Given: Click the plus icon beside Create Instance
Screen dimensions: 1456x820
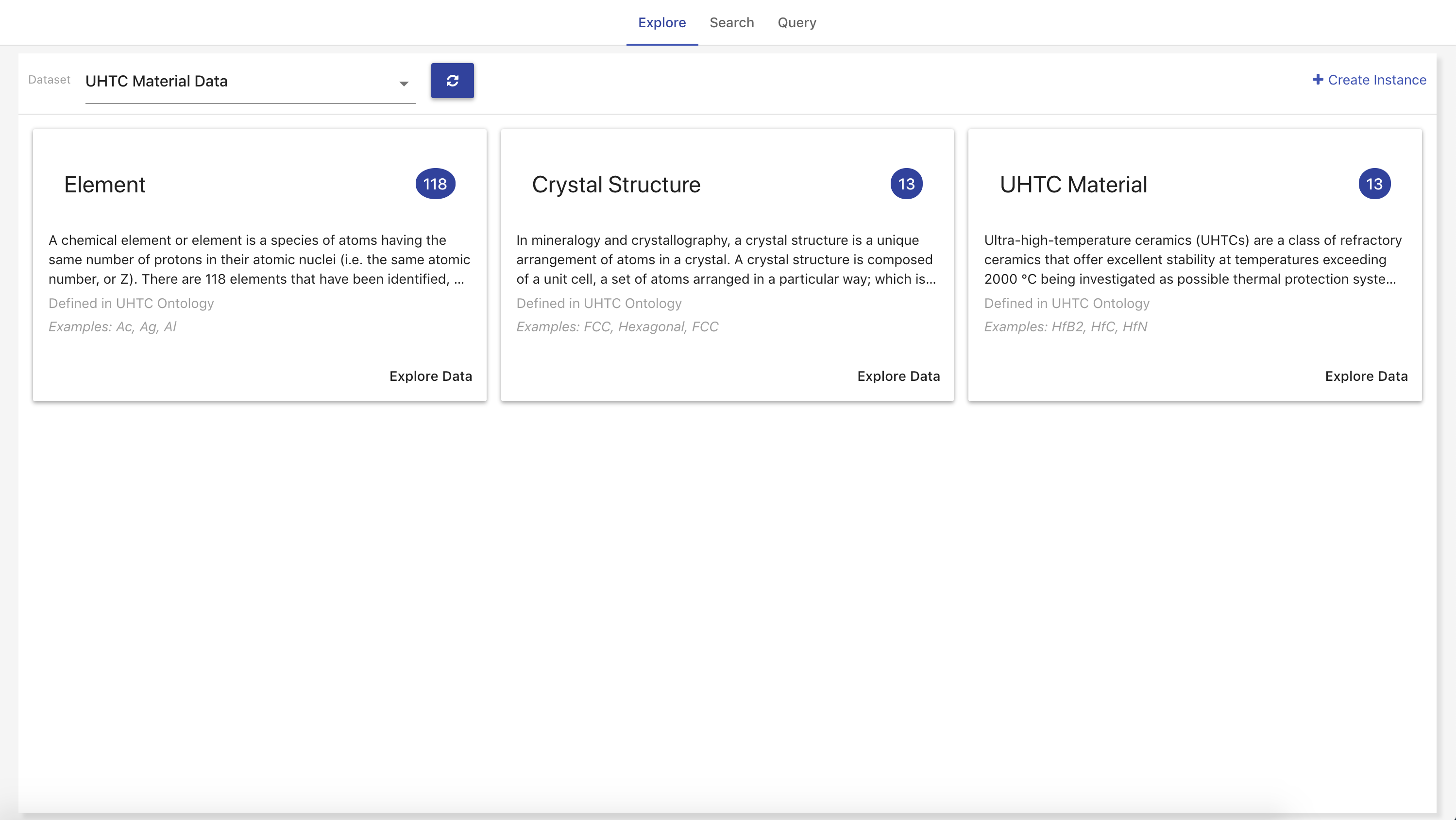Looking at the screenshot, I should point(1319,80).
